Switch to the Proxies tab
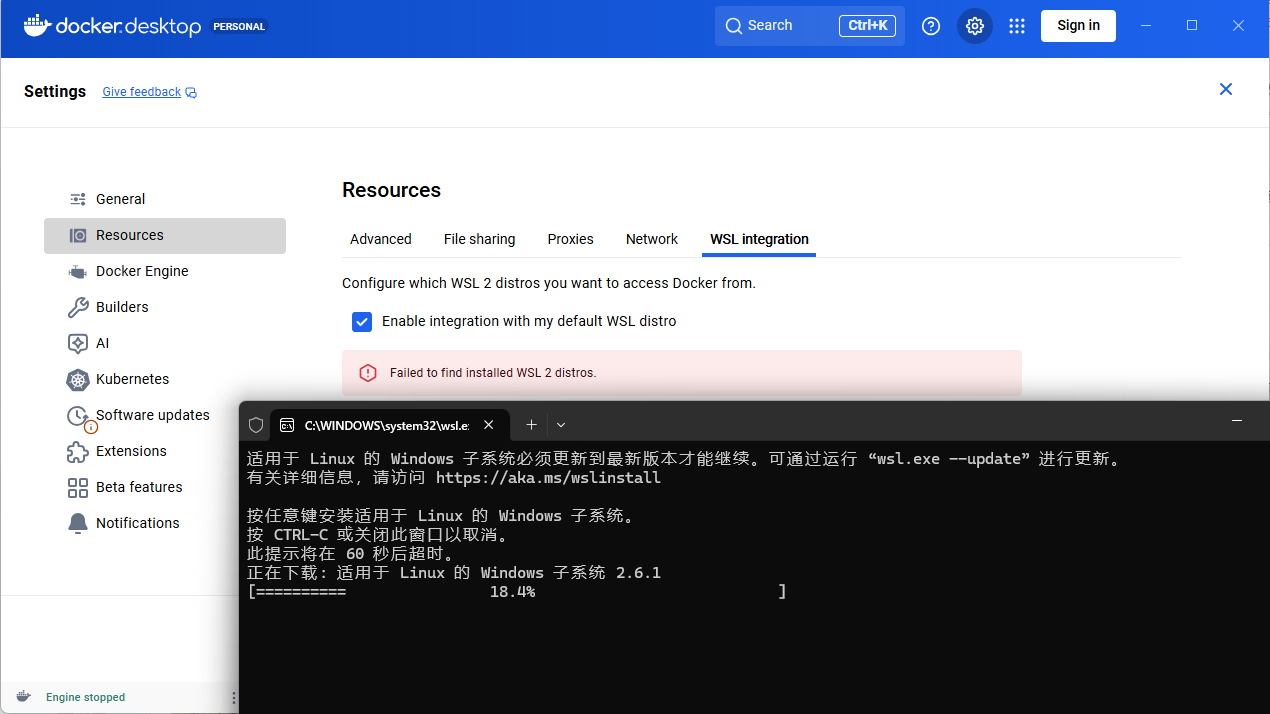This screenshot has height=714, width=1270. [x=571, y=239]
